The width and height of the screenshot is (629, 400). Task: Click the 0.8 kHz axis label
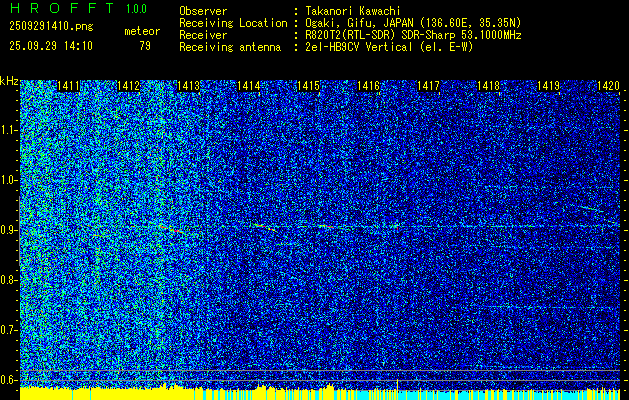(x=8, y=280)
